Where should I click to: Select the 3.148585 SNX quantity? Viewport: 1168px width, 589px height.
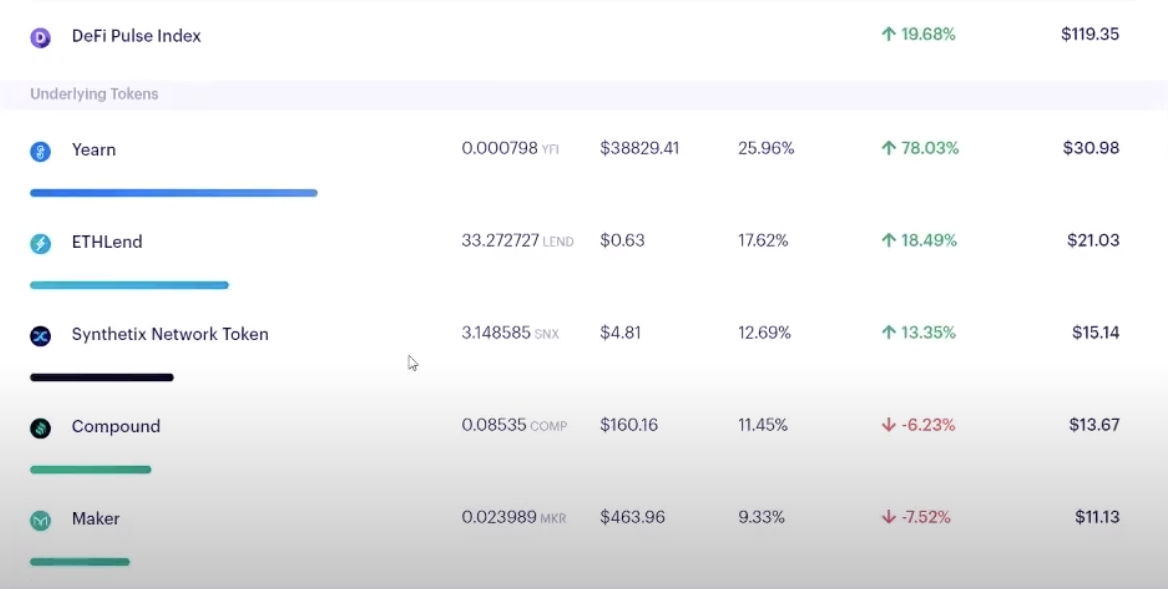(510, 333)
